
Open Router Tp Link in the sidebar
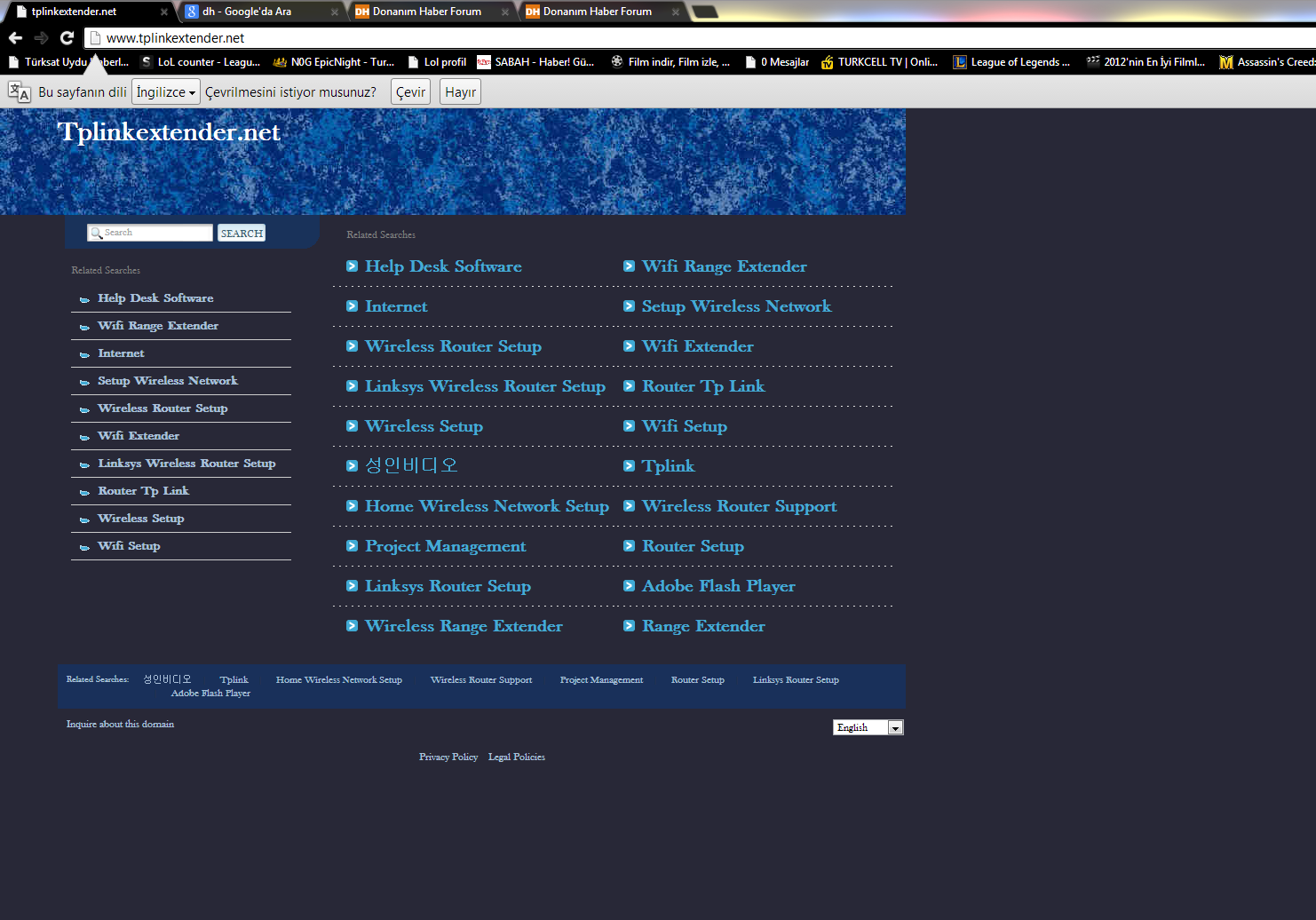143,491
